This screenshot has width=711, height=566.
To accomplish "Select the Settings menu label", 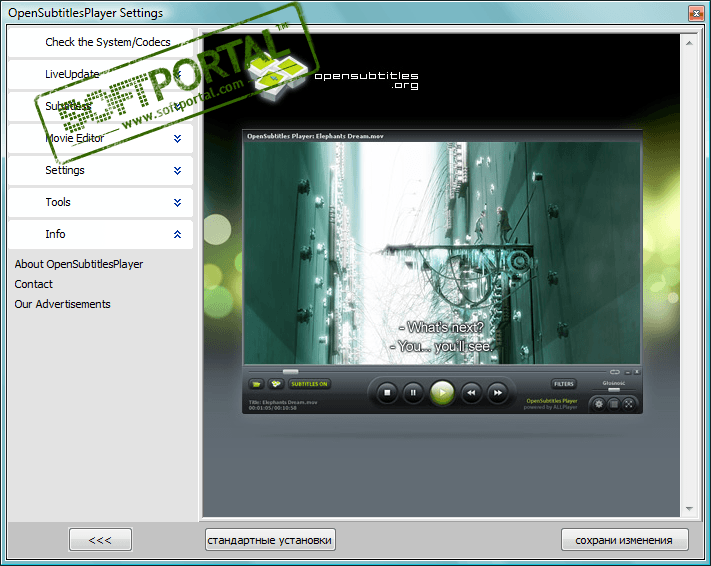I will tap(65, 170).
